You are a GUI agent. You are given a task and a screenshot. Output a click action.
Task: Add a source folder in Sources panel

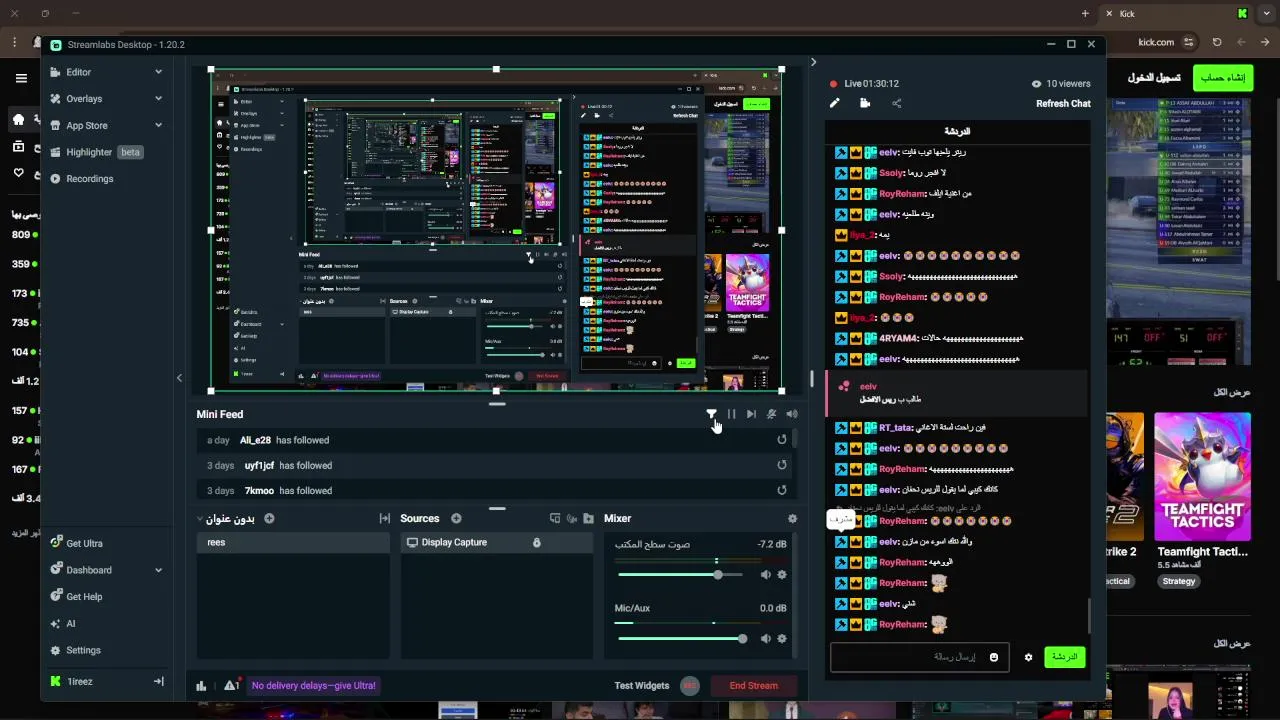[589, 518]
